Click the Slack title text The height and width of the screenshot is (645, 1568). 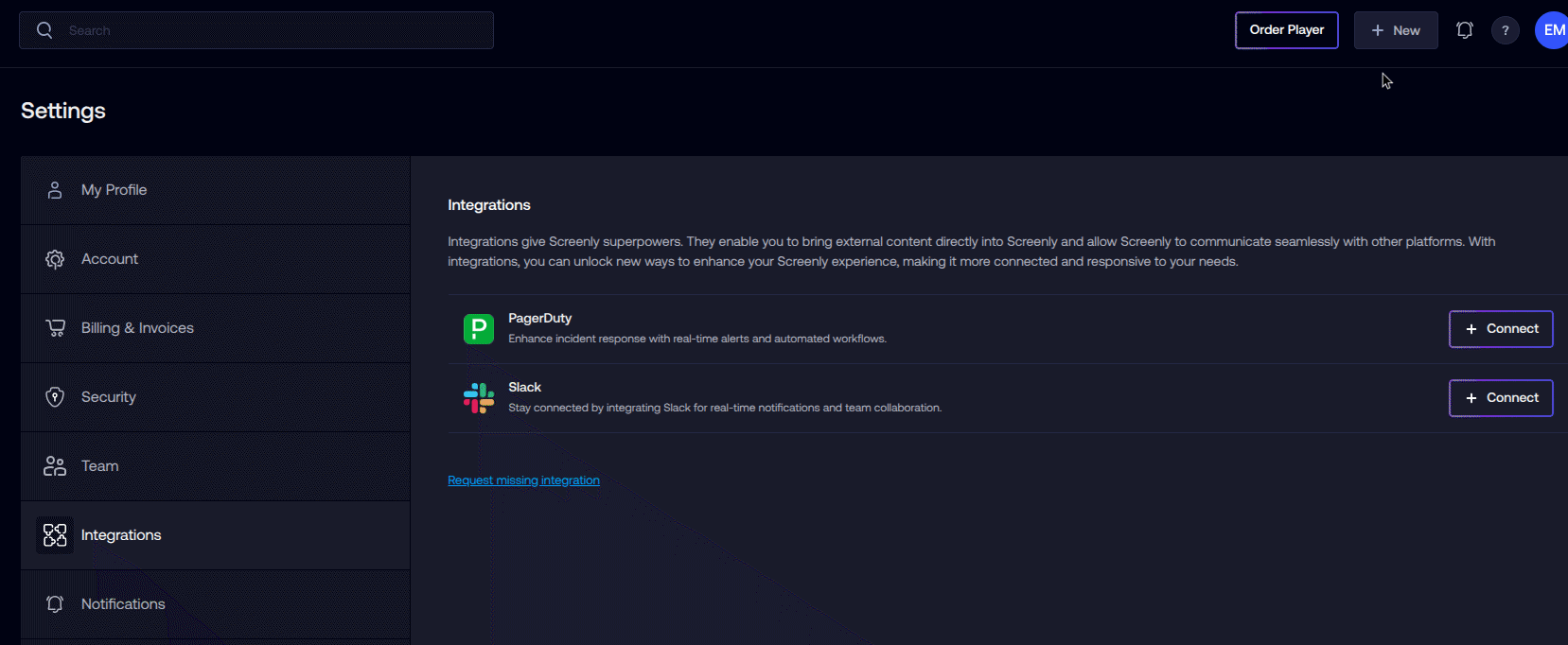pyautogui.click(x=524, y=388)
